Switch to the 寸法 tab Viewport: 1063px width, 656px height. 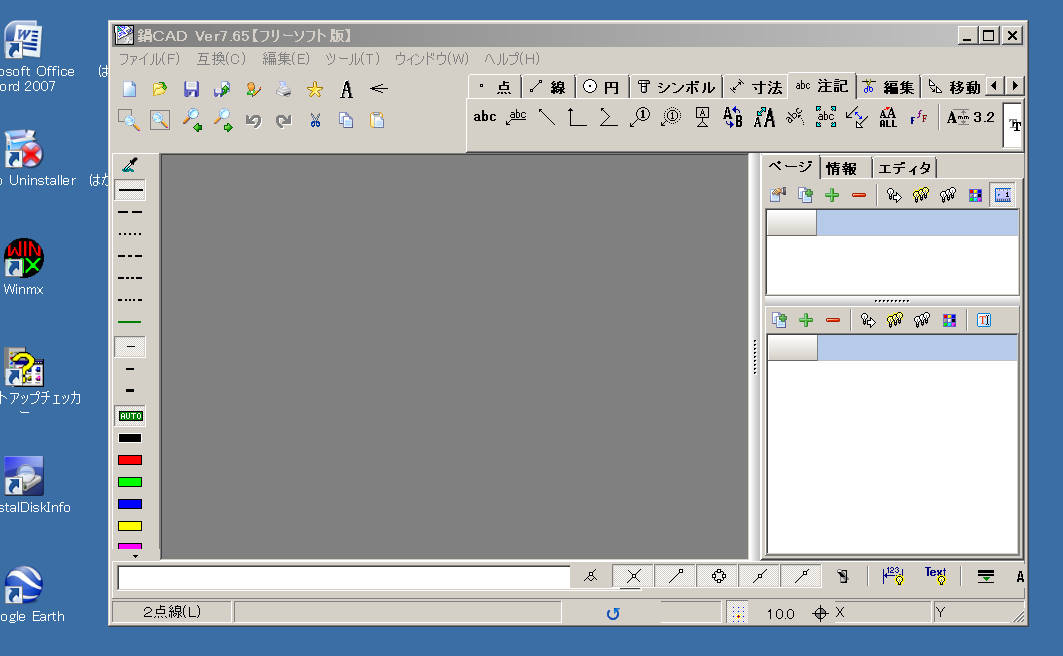[757, 87]
